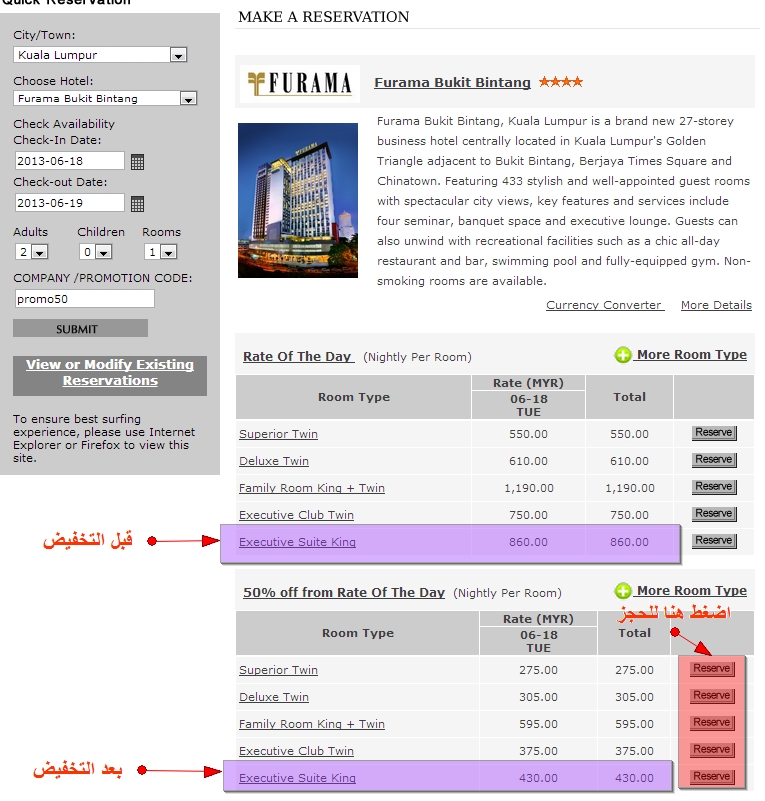Open the Furama Bukit Bintang title link
This screenshot has width=765, height=801.
tap(452, 82)
